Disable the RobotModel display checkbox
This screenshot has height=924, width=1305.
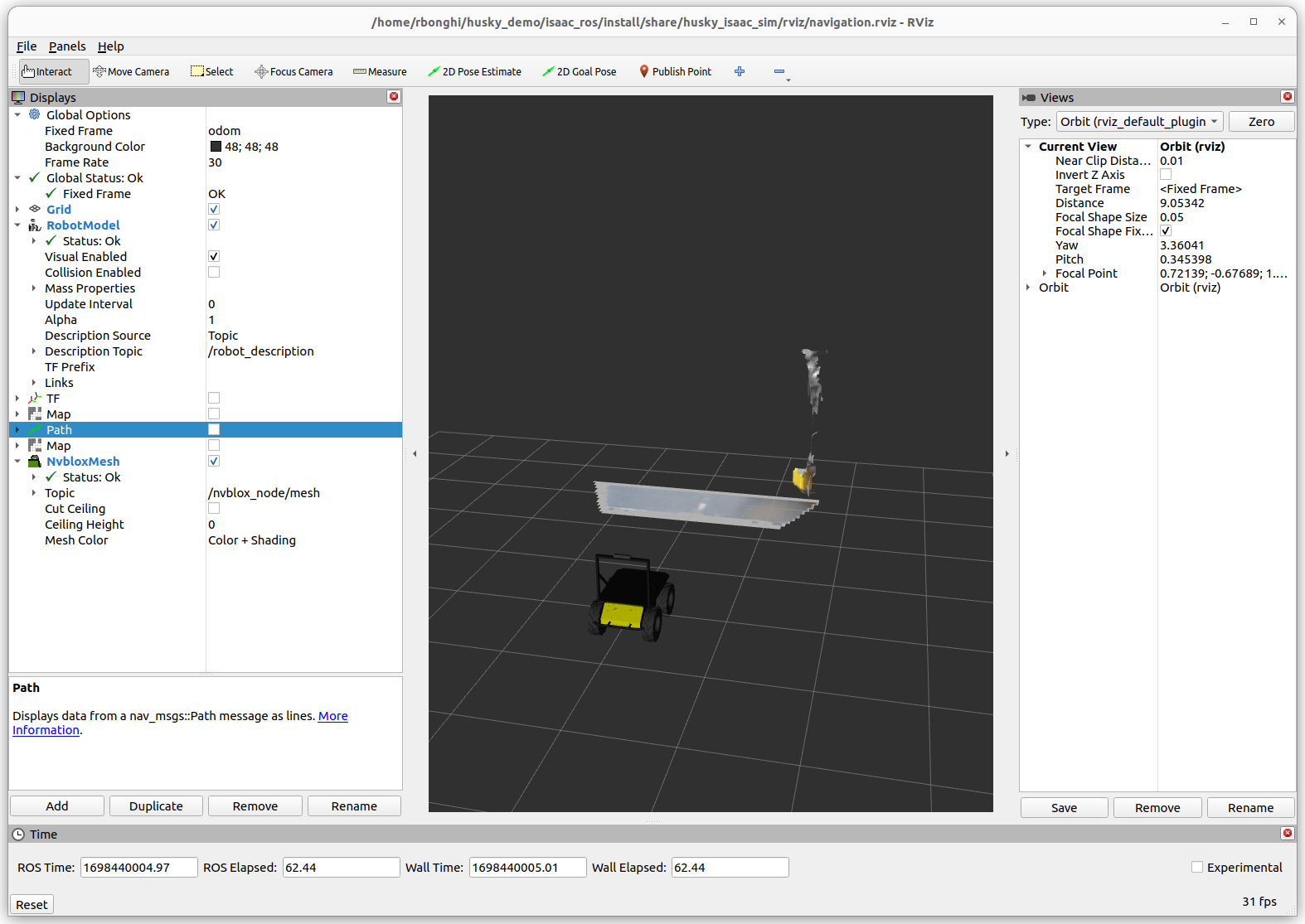tap(214, 225)
